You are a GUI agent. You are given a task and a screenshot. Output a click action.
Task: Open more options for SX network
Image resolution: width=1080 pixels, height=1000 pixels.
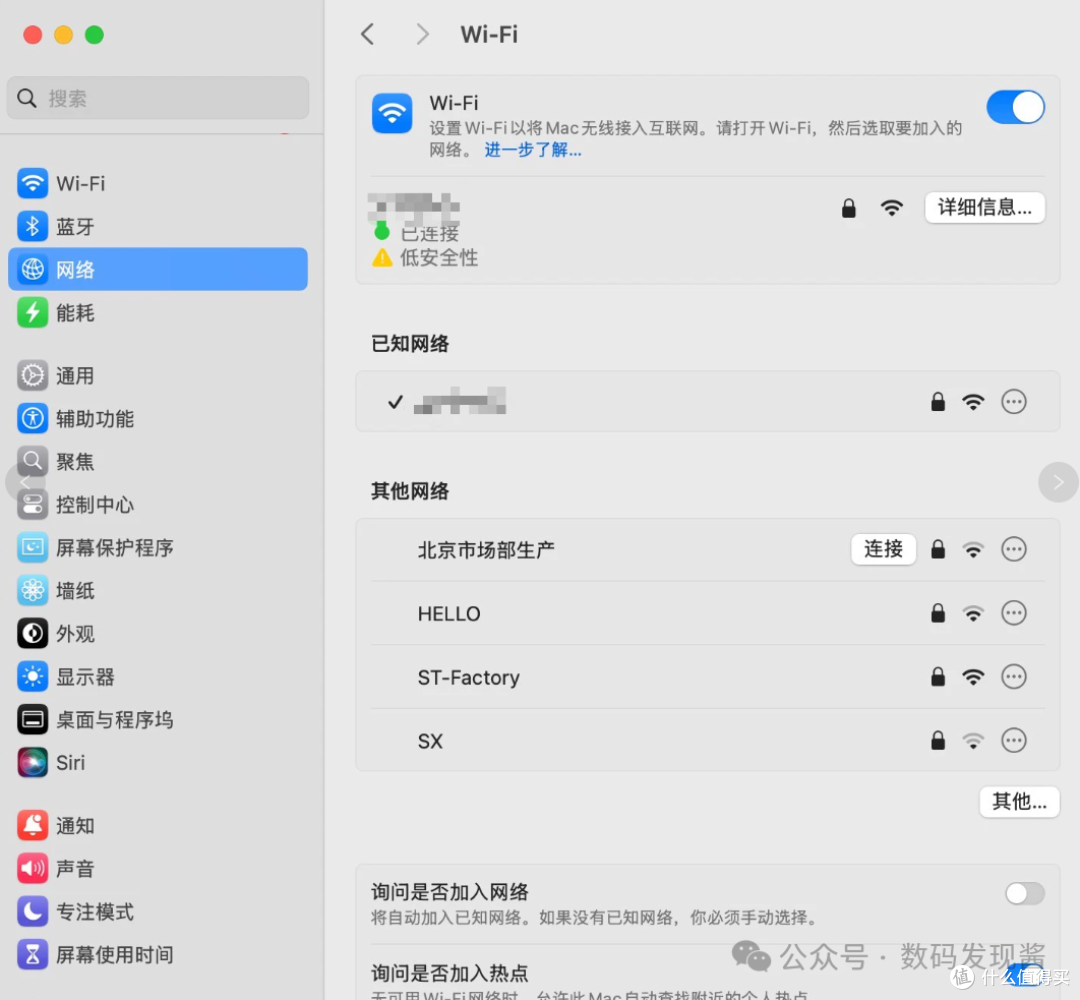1013,740
